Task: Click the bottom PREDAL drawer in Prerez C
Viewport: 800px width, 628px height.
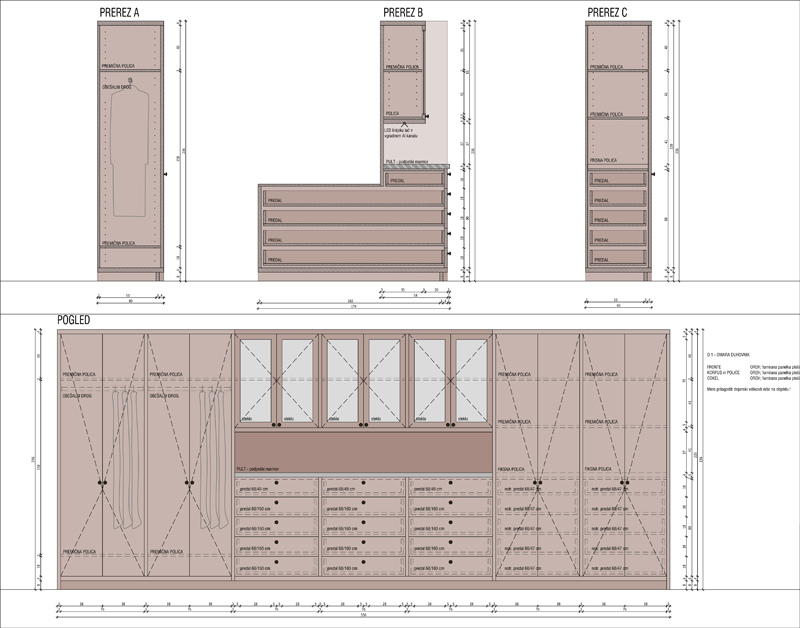Action: (616, 258)
